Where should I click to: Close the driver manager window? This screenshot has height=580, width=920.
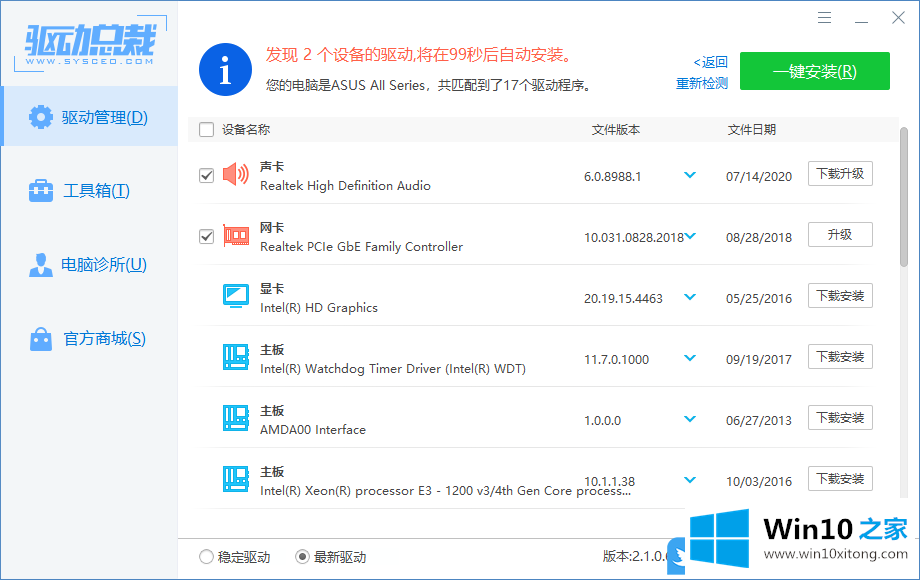coord(898,18)
